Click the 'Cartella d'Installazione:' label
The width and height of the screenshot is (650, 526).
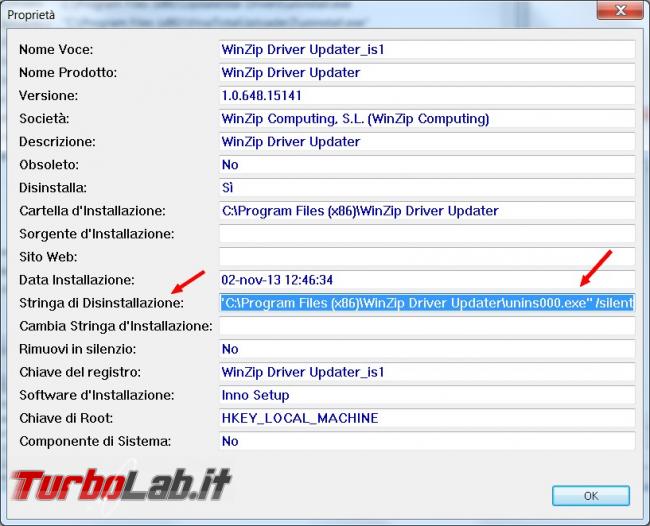coord(92,211)
